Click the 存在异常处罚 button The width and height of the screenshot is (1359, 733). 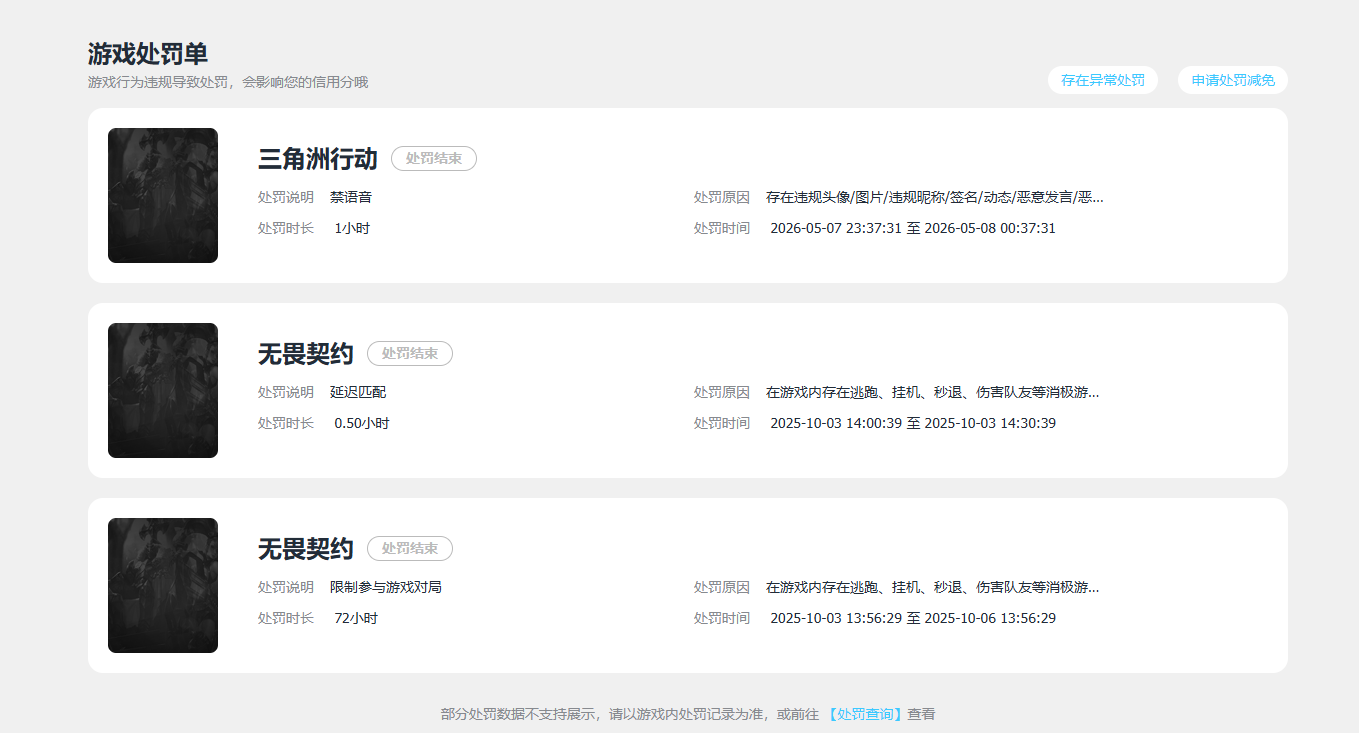click(1103, 80)
